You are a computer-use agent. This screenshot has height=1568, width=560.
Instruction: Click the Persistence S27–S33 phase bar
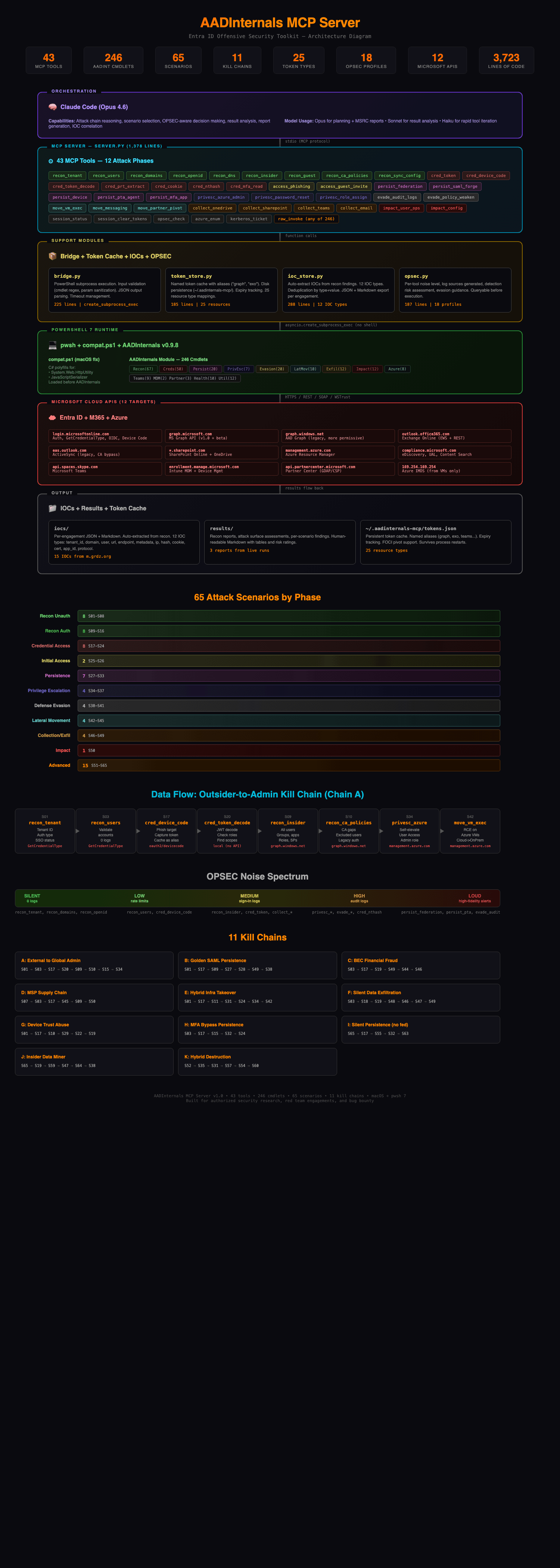coord(289,676)
